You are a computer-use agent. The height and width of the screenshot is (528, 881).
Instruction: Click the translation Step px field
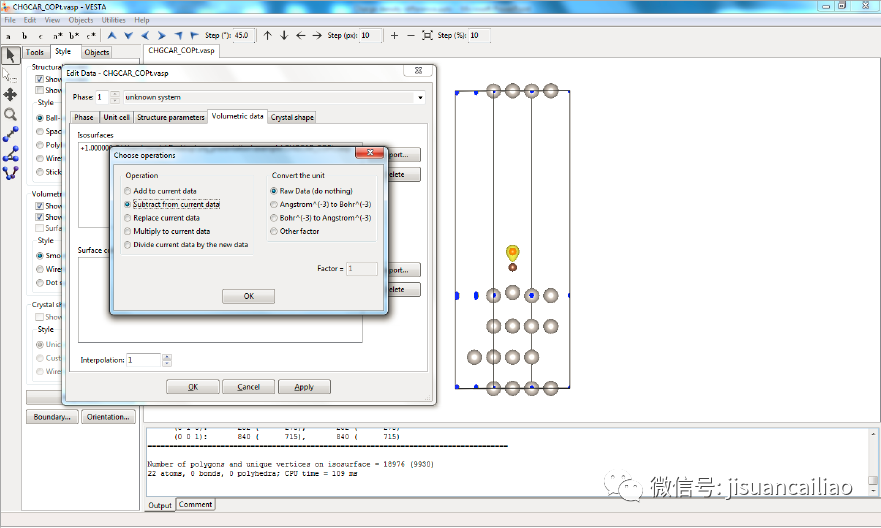(x=371, y=35)
